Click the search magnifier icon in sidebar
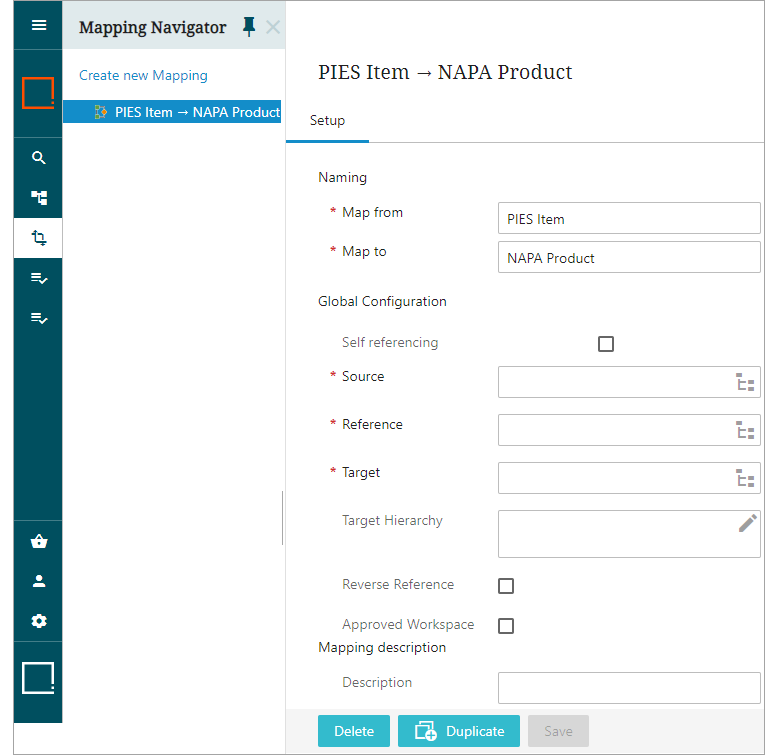The width and height of the screenshot is (765, 755). tap(39, 158)
